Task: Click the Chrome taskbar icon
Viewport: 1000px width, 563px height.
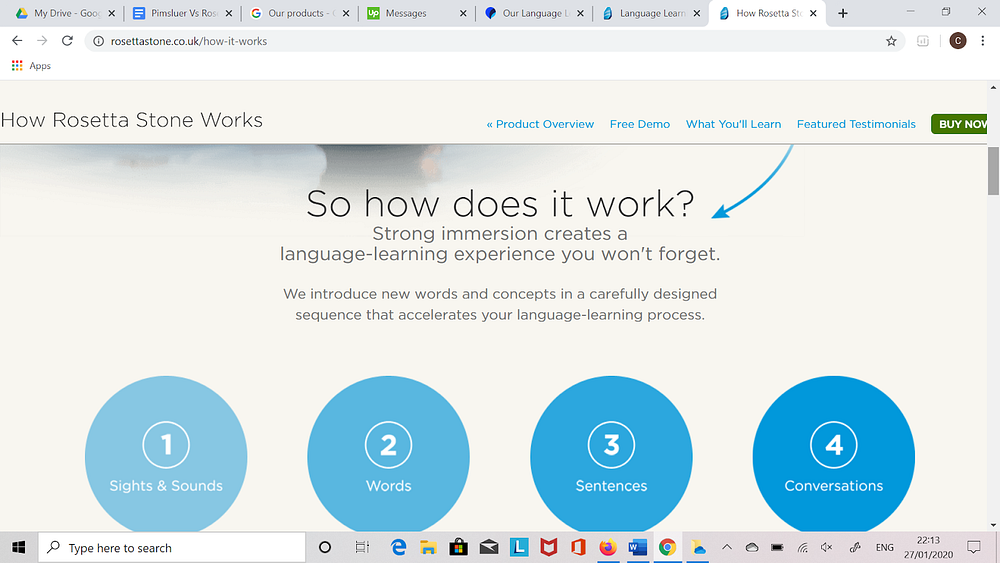Action: (x=668, y=547)
